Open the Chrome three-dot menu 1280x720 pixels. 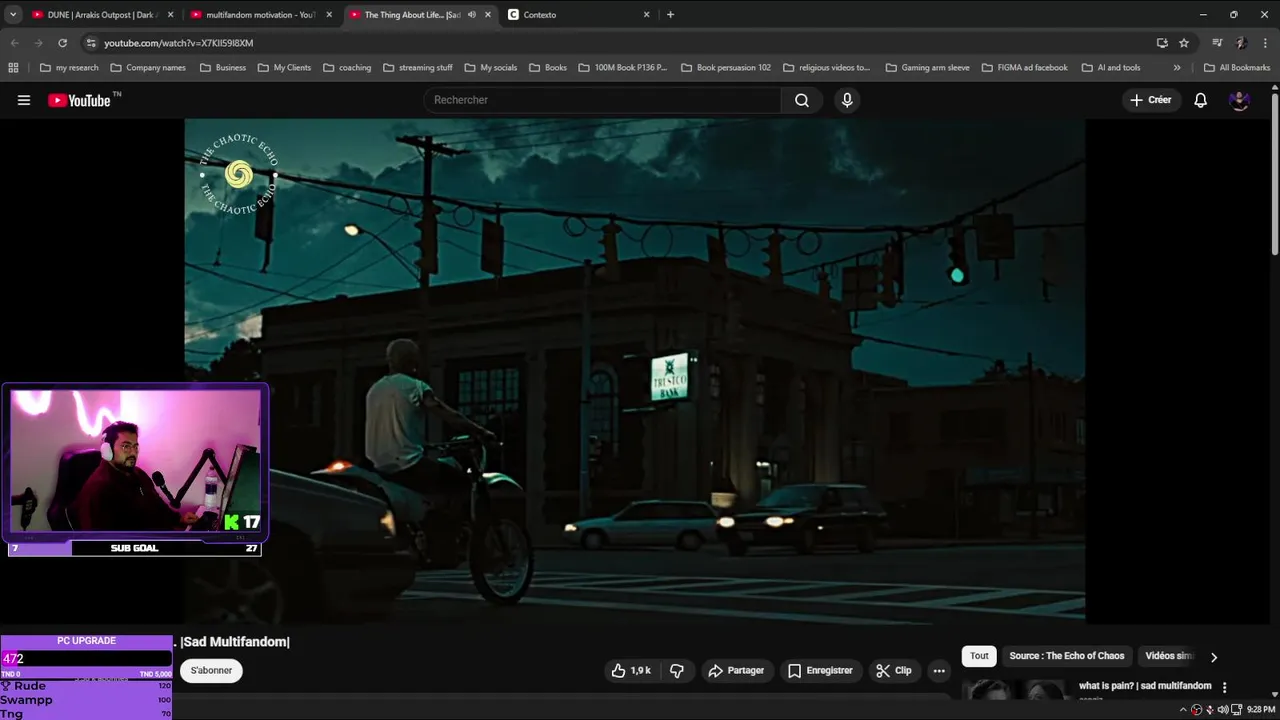coord(1265,43)
